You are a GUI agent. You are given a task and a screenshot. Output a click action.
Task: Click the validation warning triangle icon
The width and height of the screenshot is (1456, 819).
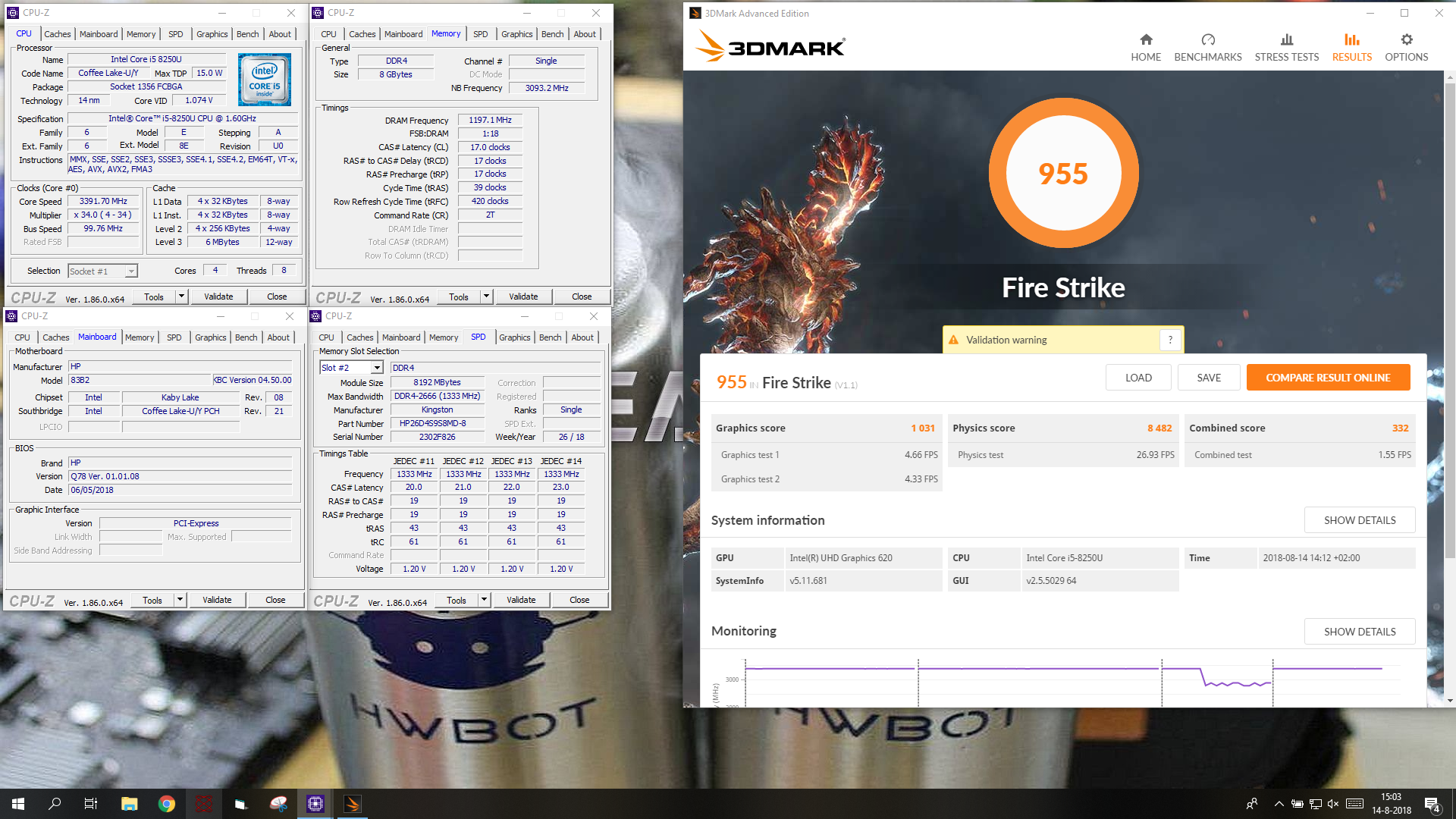click(x=953, y=340)
